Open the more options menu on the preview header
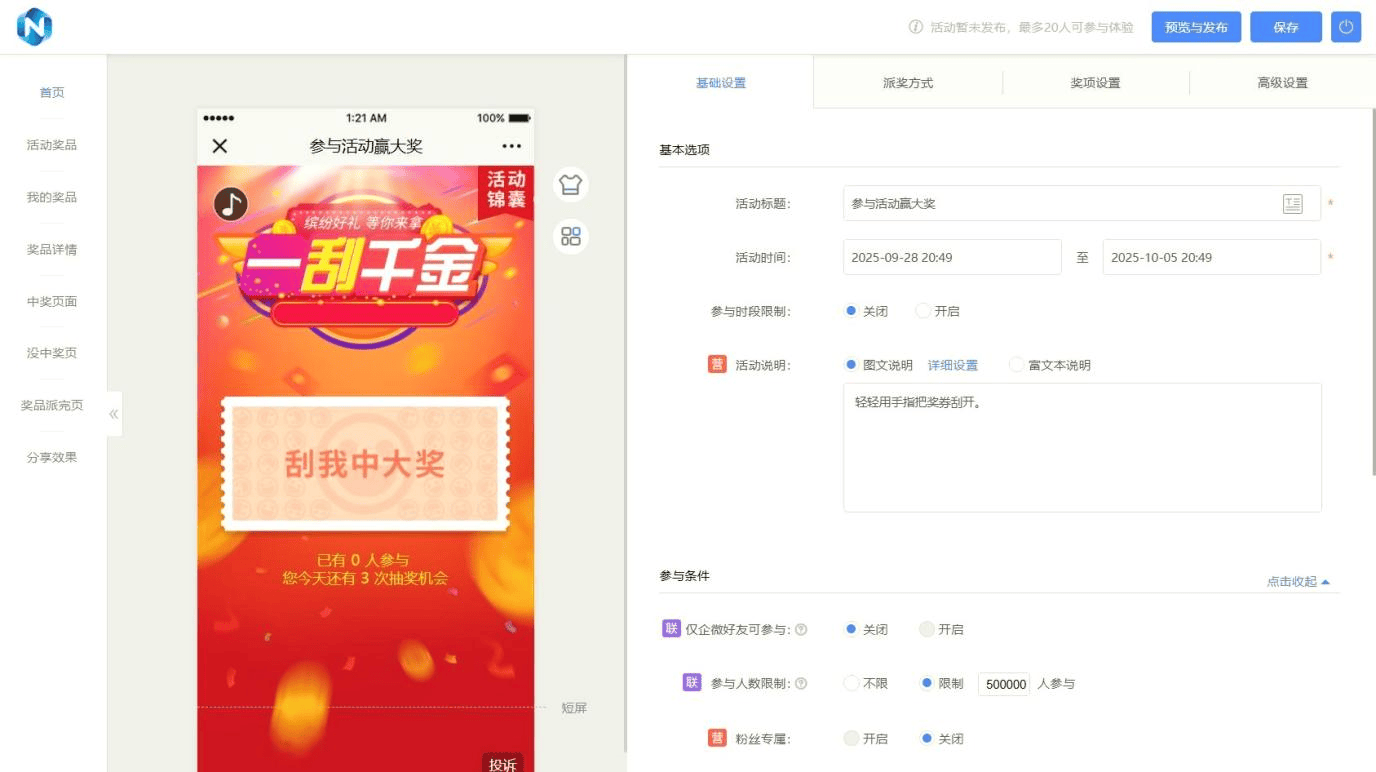 511,145
